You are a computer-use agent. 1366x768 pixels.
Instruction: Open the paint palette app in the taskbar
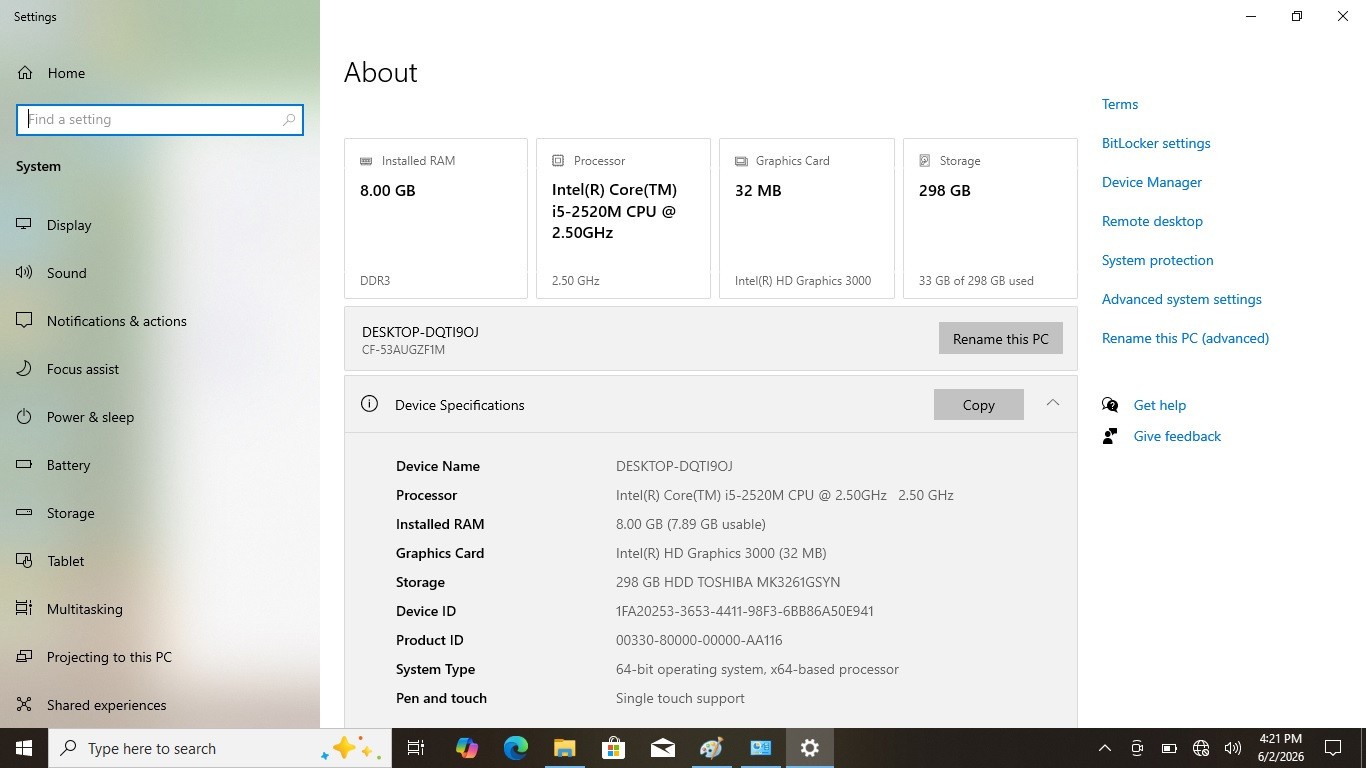click(x=711, y=748)
